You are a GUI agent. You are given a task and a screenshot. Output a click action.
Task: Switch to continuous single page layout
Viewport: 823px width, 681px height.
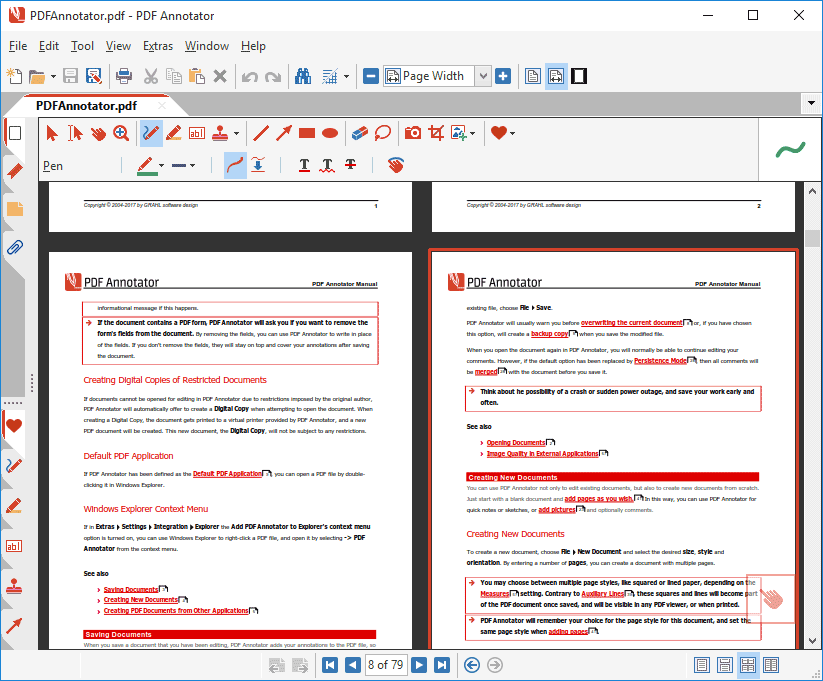pos(725,665)
